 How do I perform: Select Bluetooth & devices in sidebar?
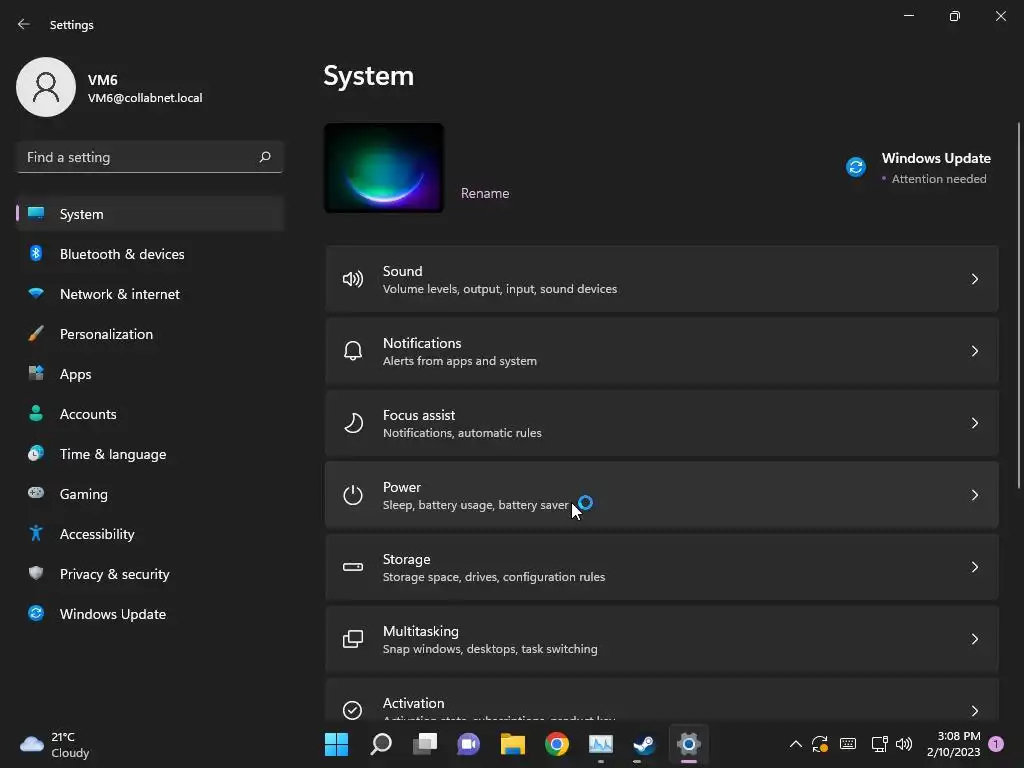click(150, 253)
